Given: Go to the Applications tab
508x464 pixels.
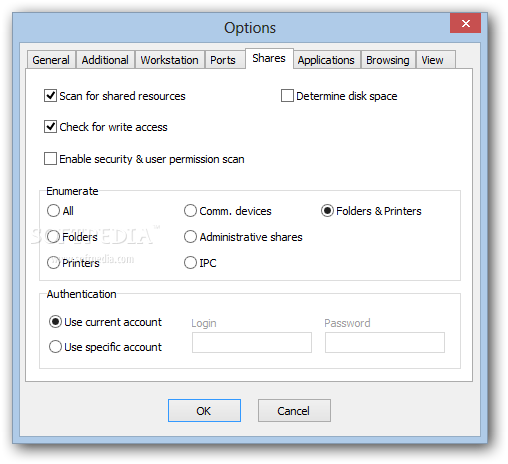Looking at the screenshot, I should click(x=326, y=60).
